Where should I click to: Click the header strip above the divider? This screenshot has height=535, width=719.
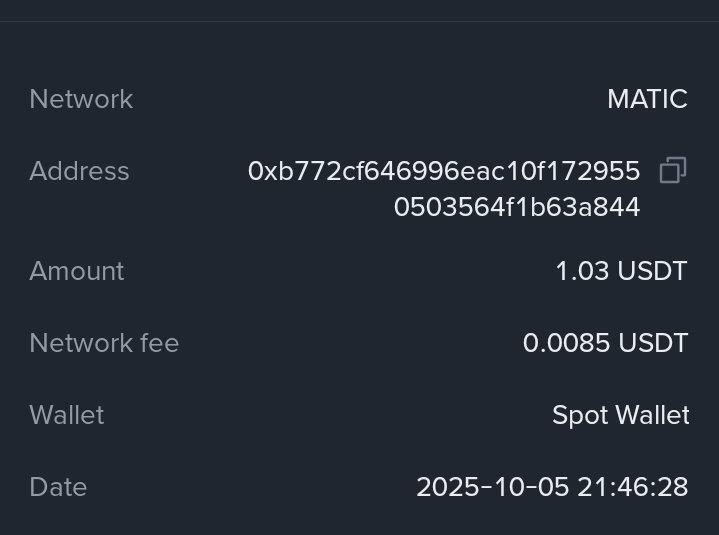(359, 9)
